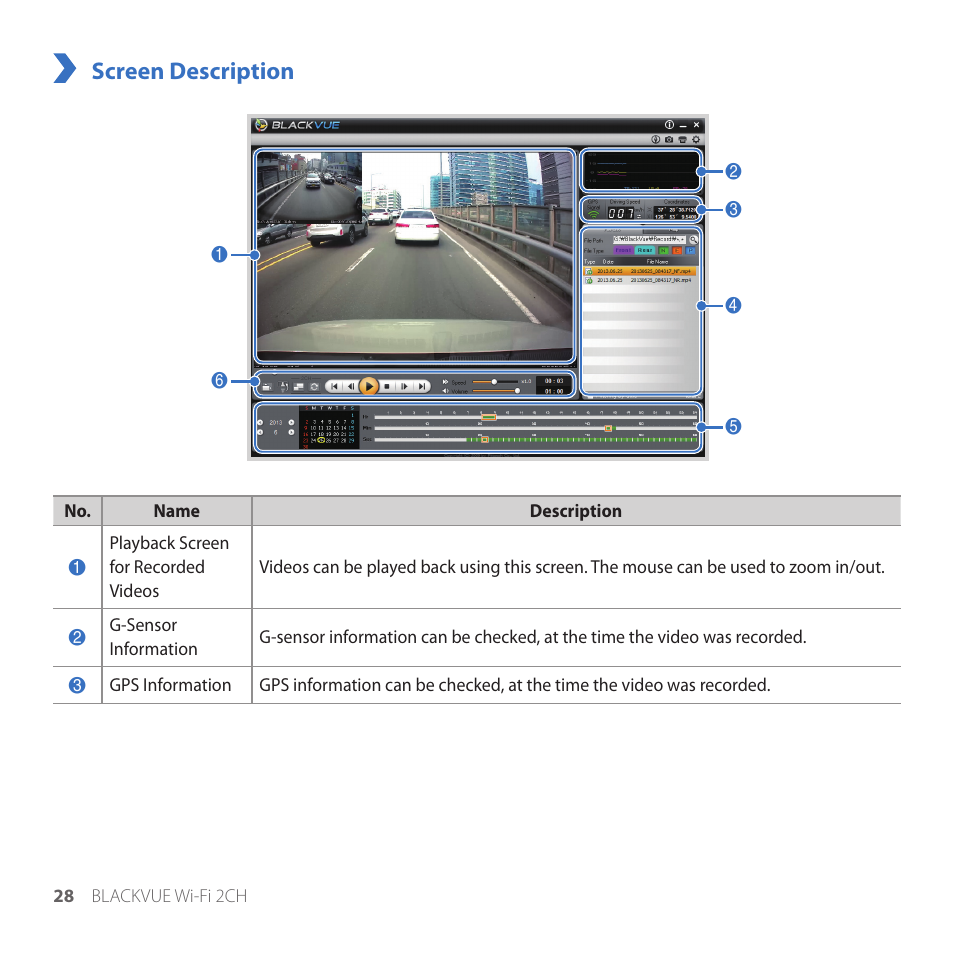
Task: Stop the video playback
Action: coord(387,386)
